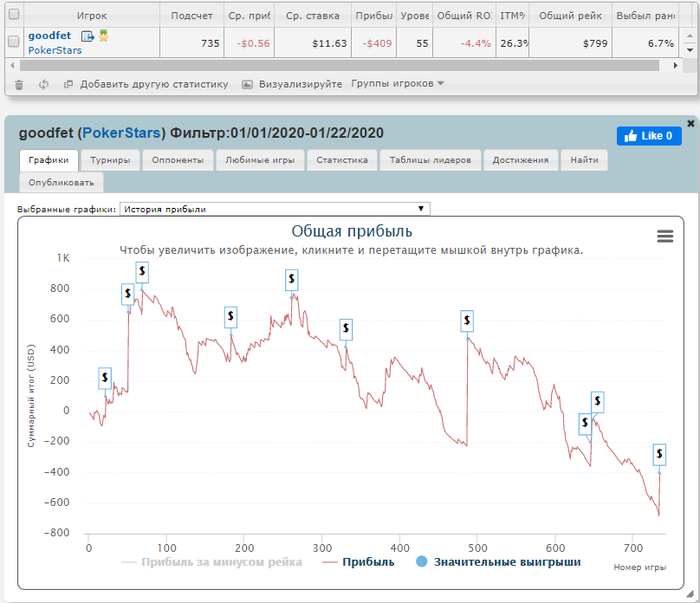
Task: Click Добавить другую статистику link
Action: coord(154,84)
